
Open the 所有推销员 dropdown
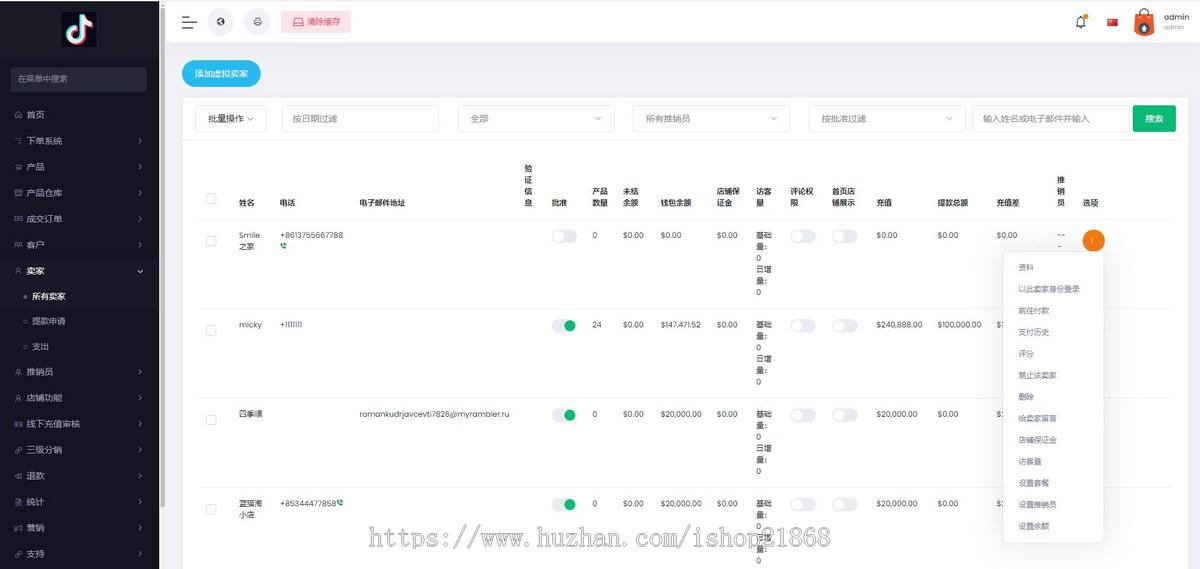tap(711, 118)
